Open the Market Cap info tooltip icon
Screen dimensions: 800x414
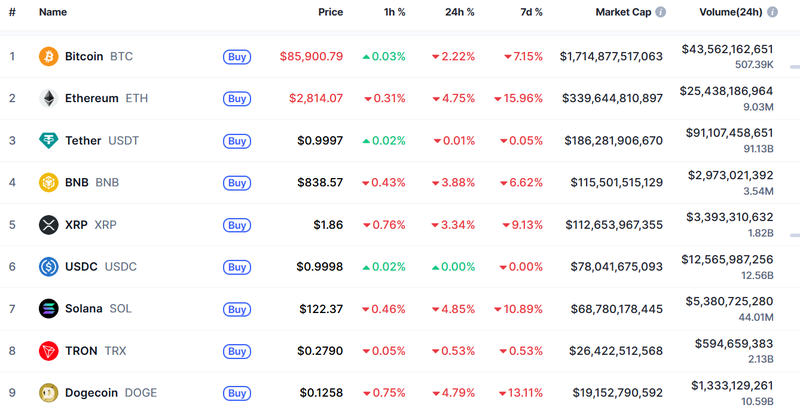click(659, 13)
